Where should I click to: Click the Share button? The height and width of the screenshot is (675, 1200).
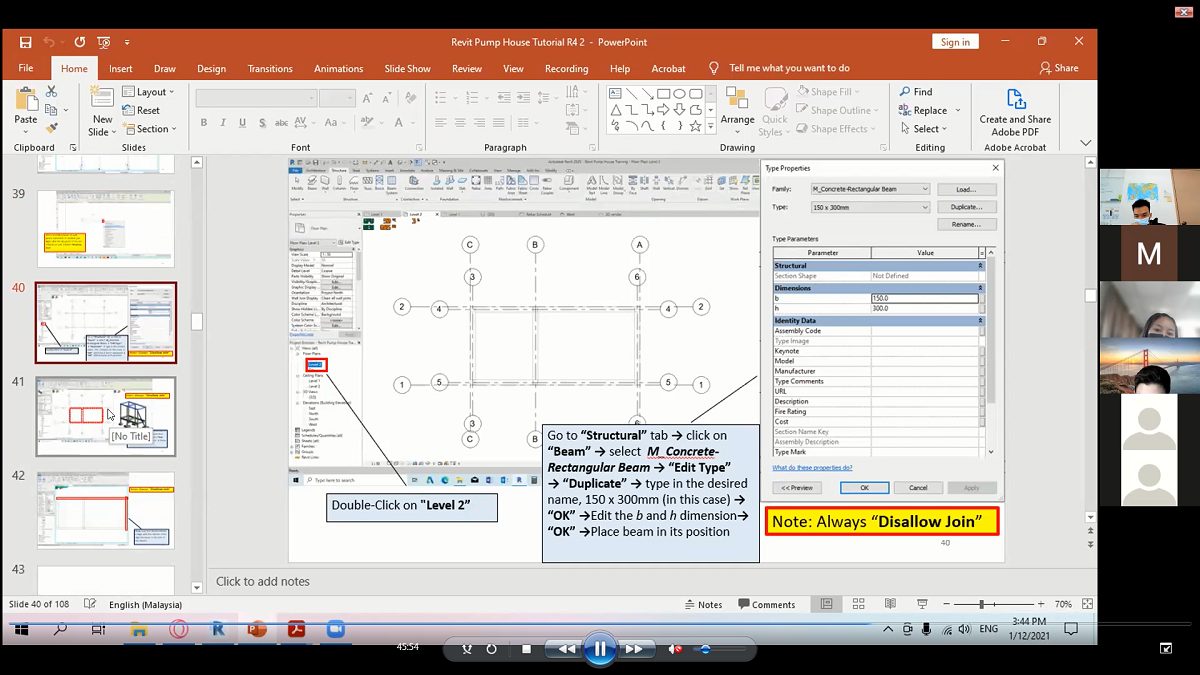(x=1059, y=68)
